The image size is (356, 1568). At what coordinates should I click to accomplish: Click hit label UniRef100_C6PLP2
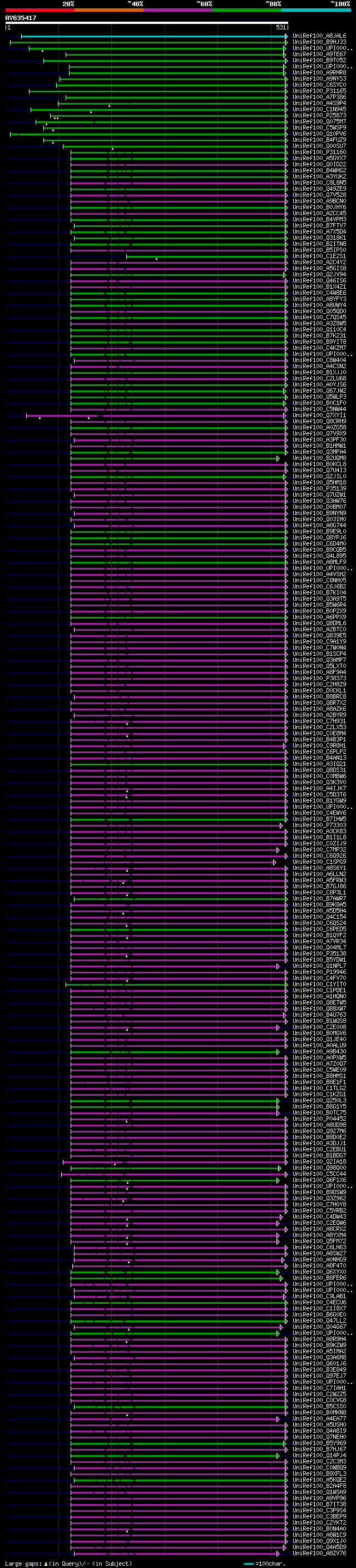pyautogui.click(x=319, y=752)
